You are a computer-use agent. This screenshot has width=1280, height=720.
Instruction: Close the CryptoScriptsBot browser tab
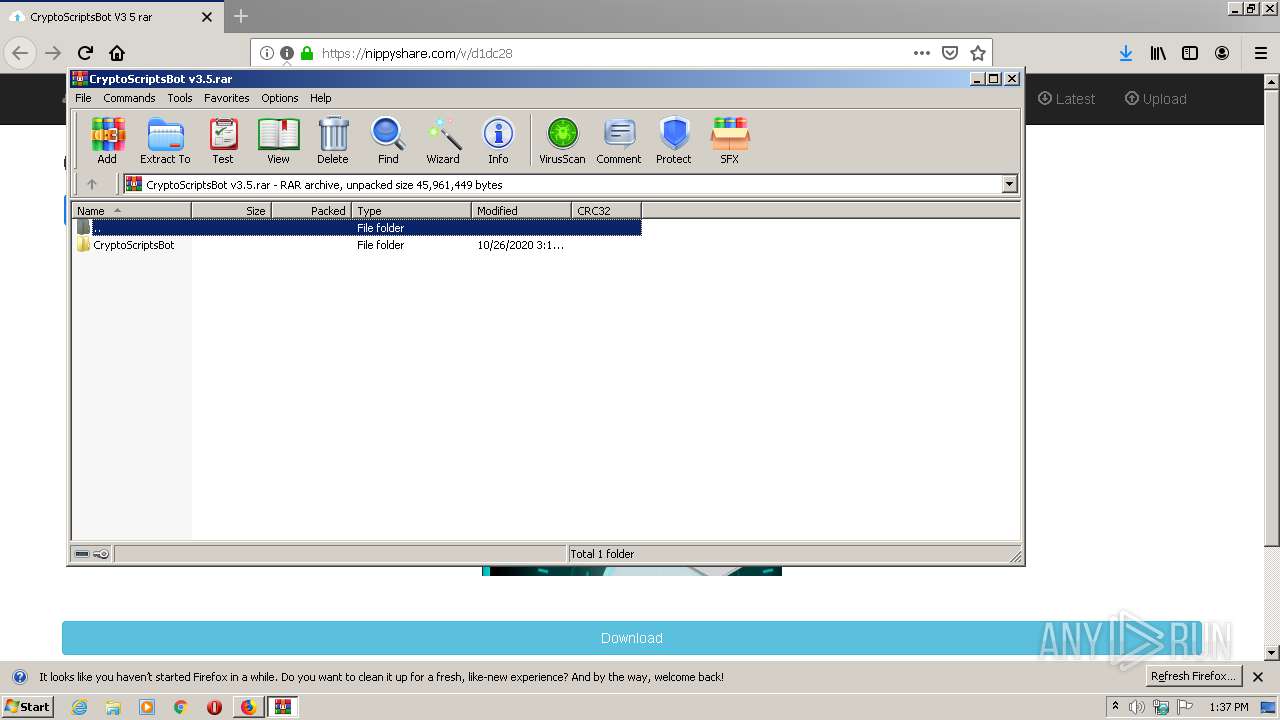pos(207,17)
